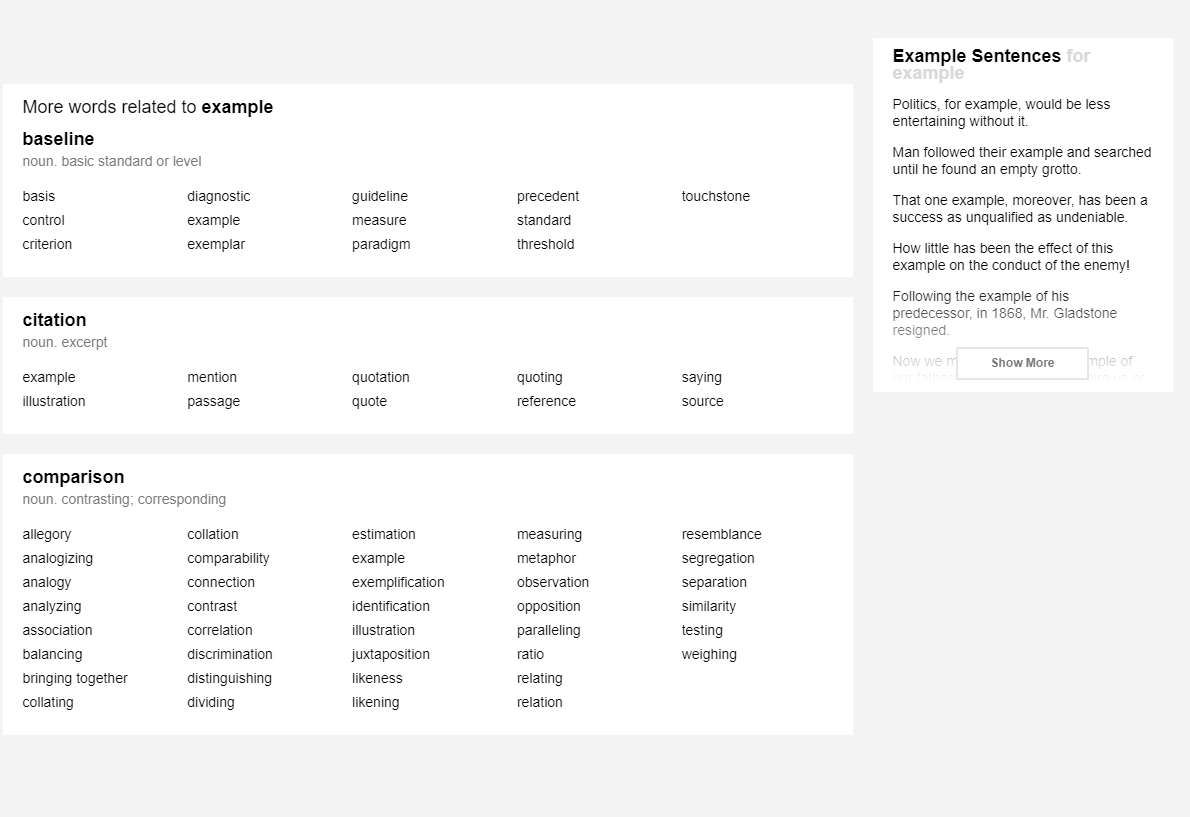Click the bold 'baseline' section heading
The image size is (1190, 817).
[58, 139]
